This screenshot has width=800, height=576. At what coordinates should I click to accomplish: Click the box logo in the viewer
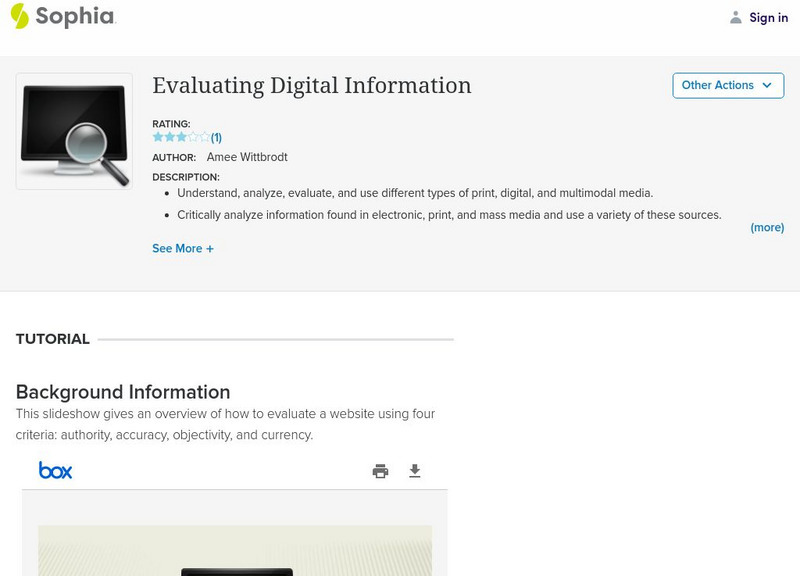coord(56,470)
